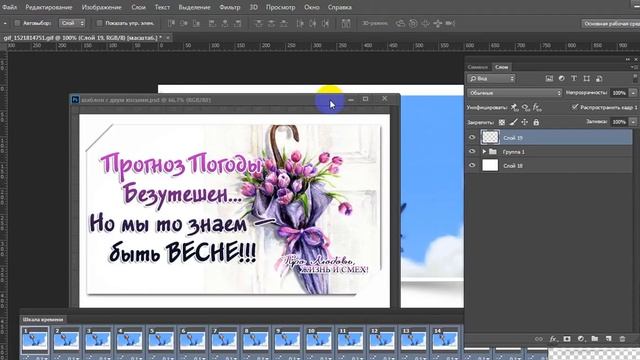Viewport: 640px width, 360px height.
Task: Select the Шкала времени timeline tab
Action: pos(43,319)
